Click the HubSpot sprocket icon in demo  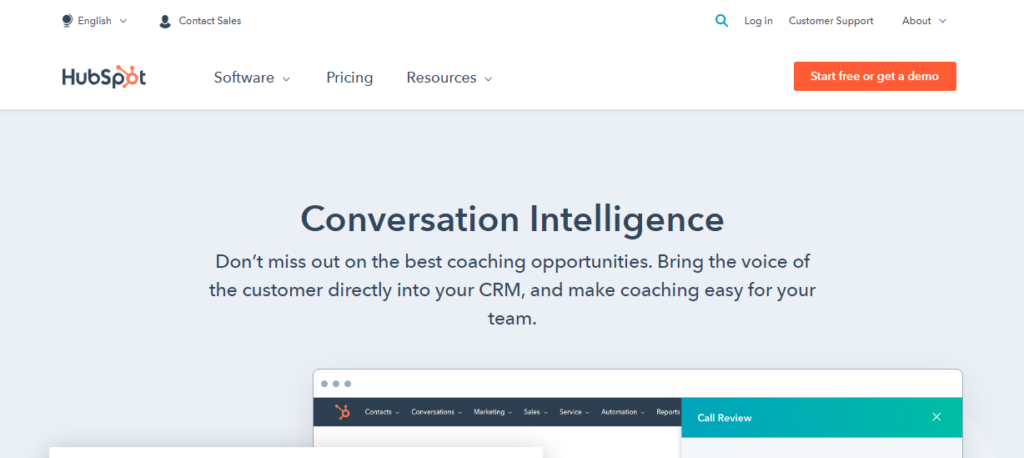pos(342,412)
